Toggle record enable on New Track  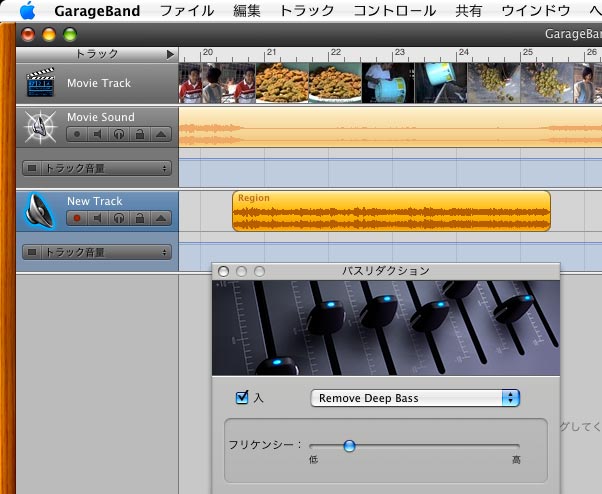pyautogui.click(x=77, y=218)
